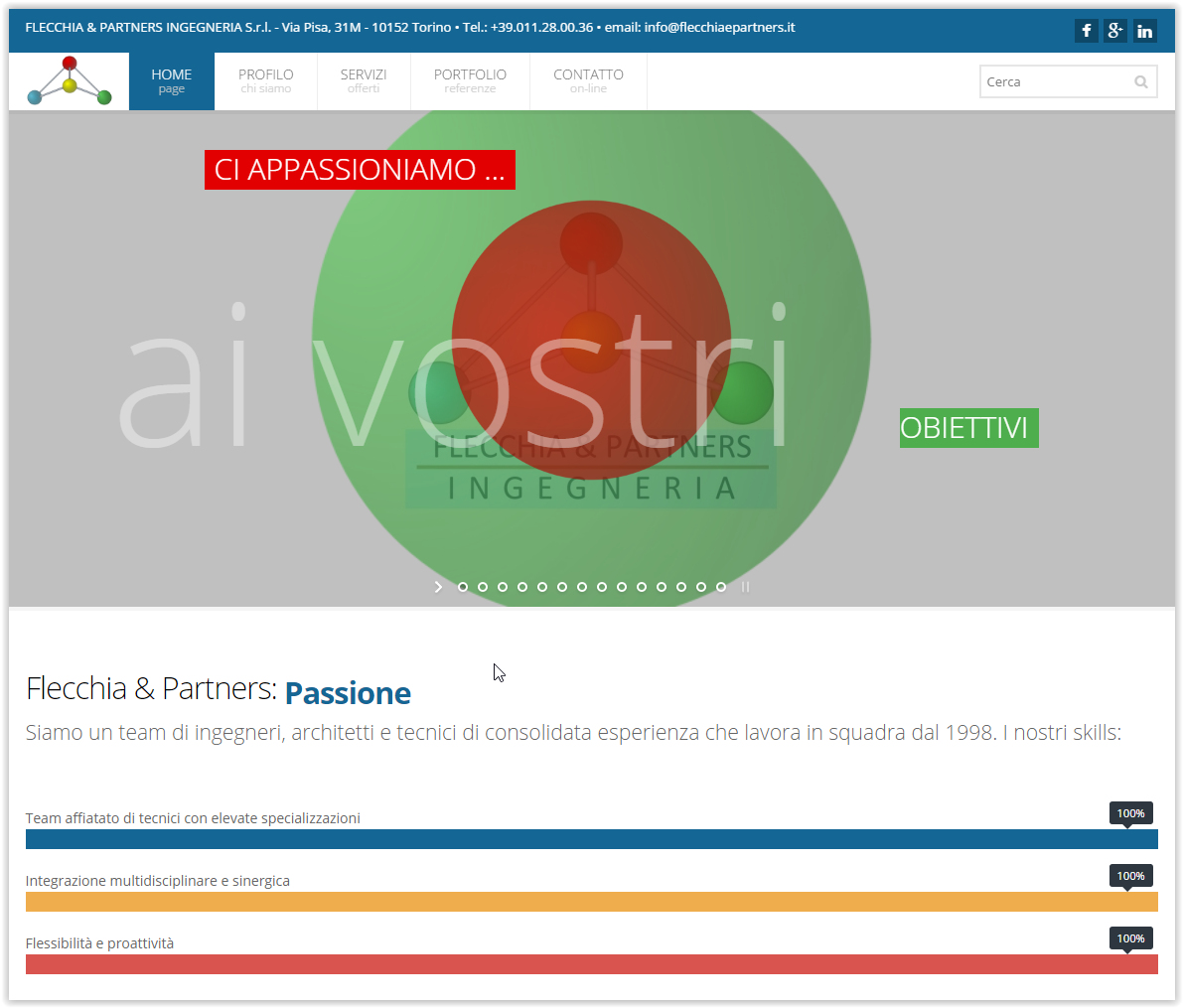Click the slider next arrow
The height and width of the screenshot is (1008, 1183).
pyautogui.click(x=438, y=587)
